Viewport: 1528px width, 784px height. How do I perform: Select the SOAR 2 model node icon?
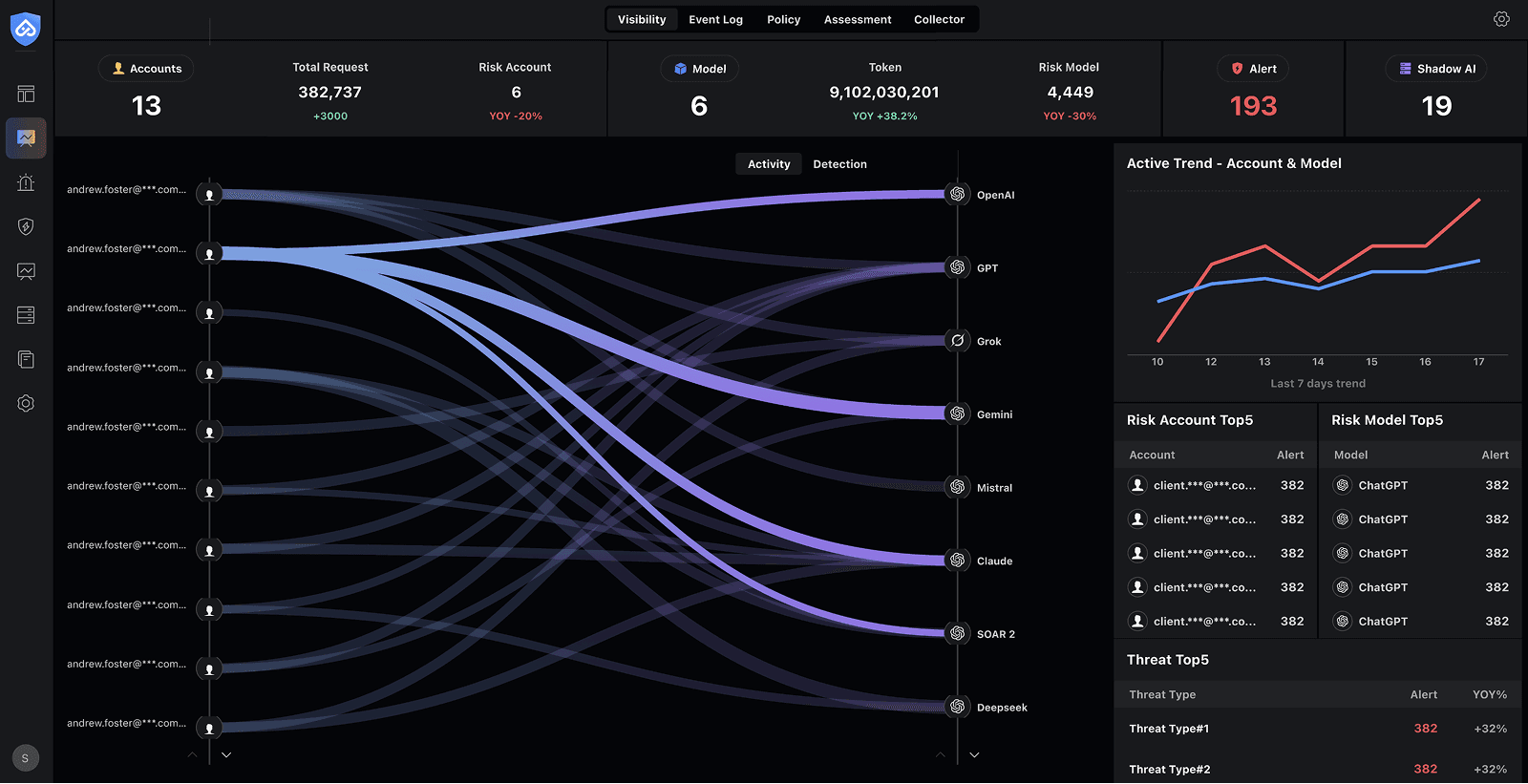(x=957, y=633)
